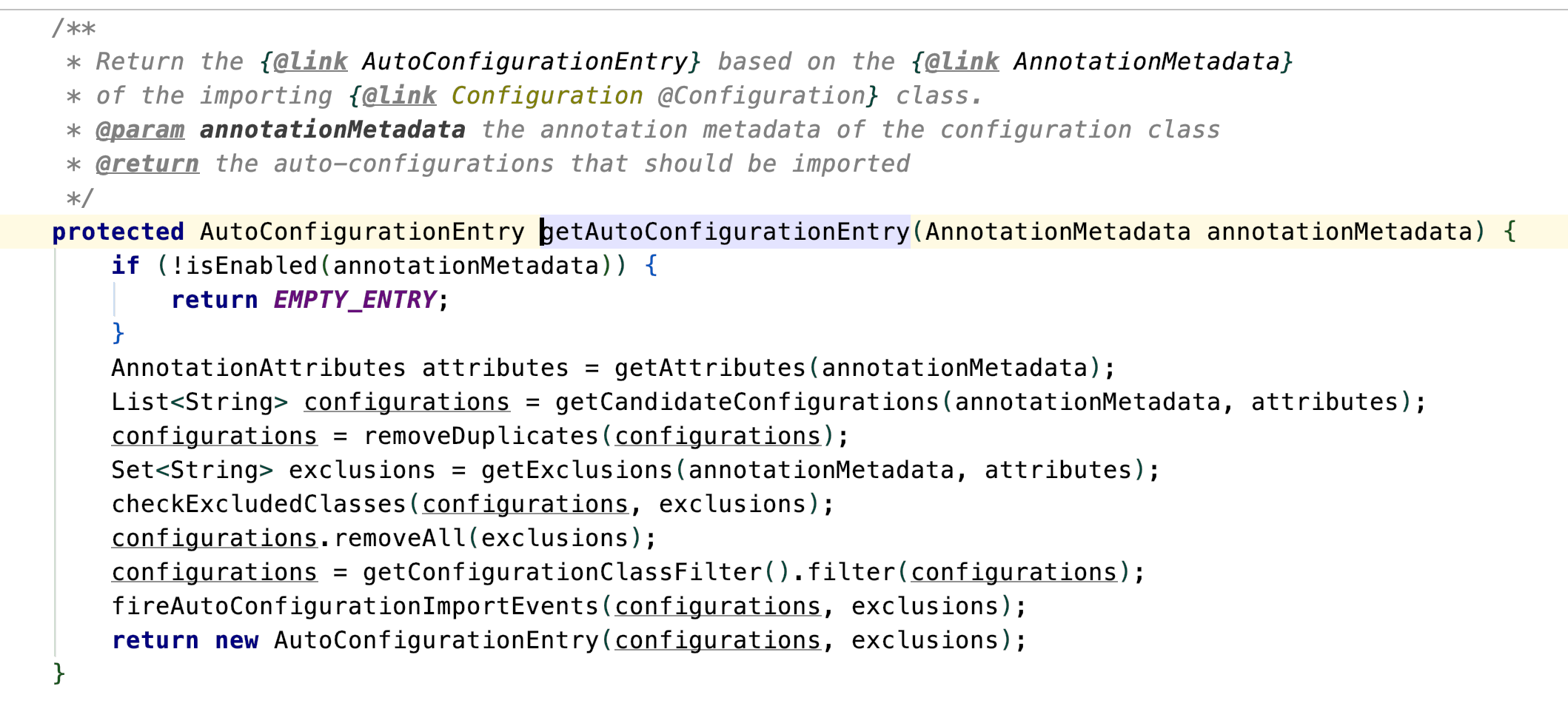
Task: Click the @return tag in the comment
Action: pyautogui.click(x=147, y=164)
